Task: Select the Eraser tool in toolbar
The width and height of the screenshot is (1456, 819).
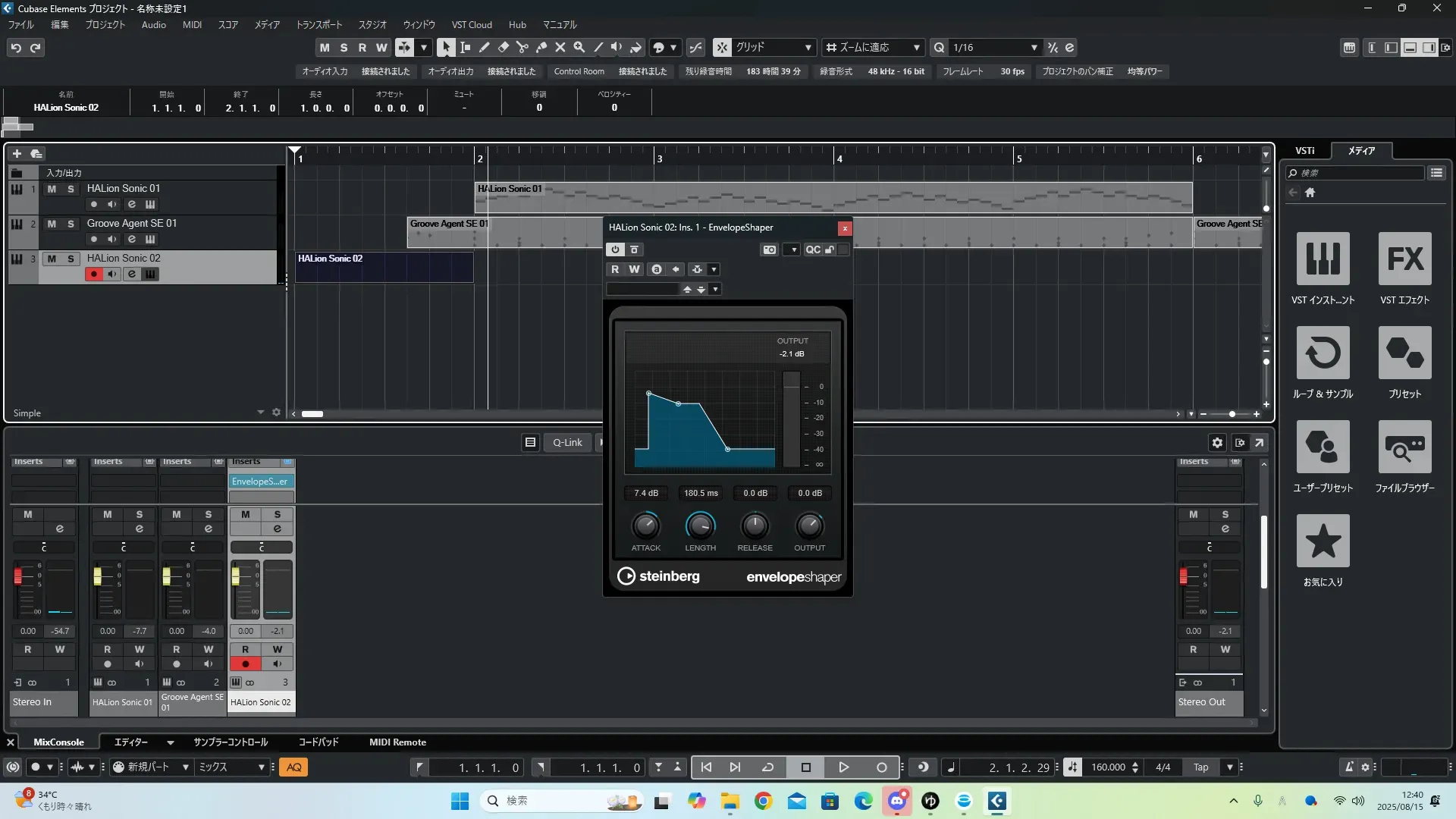Action: coord(503,47)
